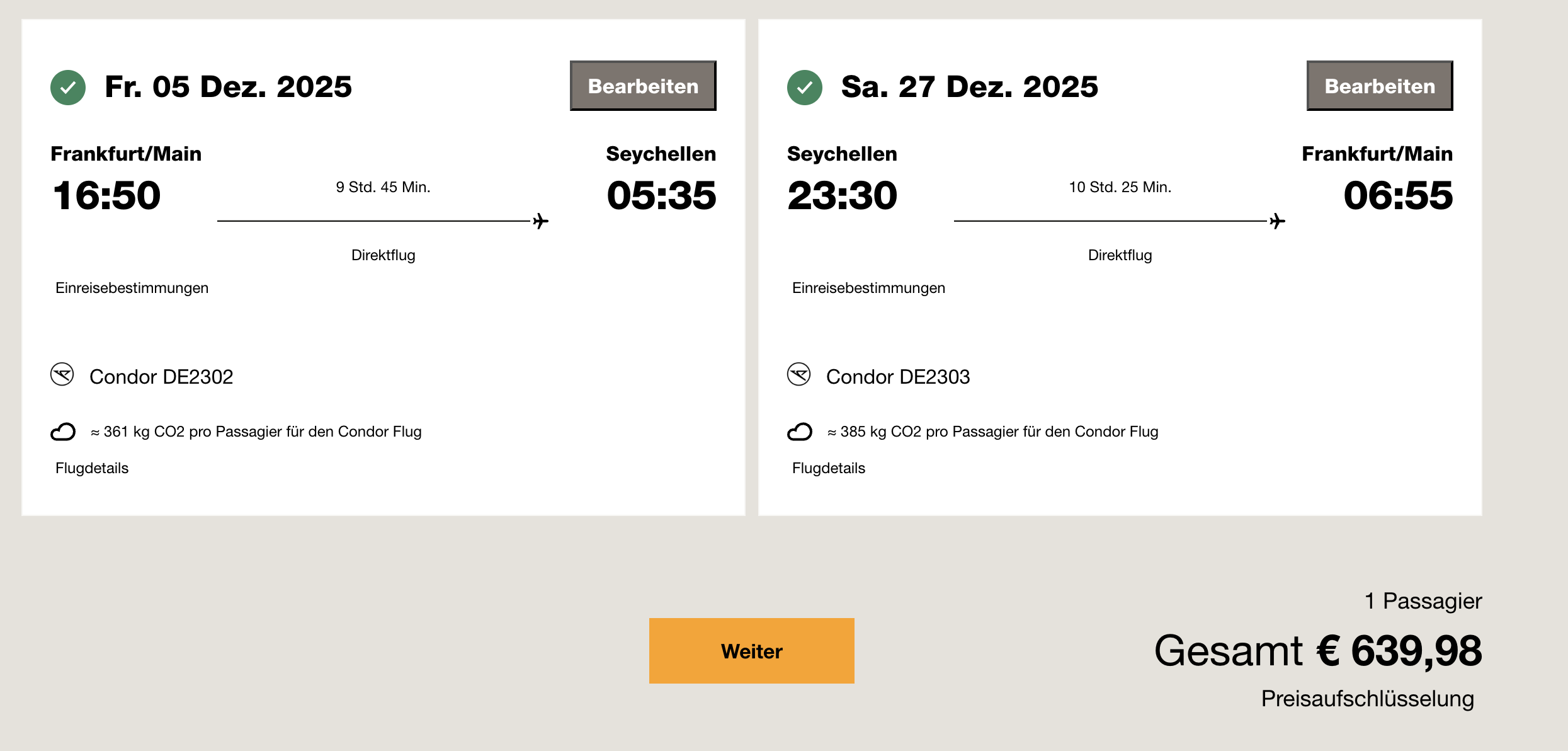Continue with the orange Weiter button
Image resolution: width=1568 pixels, height=751 pixels.
point(751,651)
